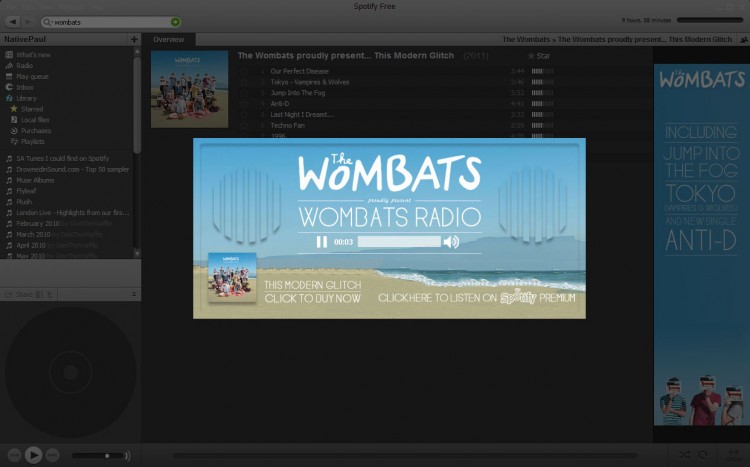Click scroll down arrow of sidebar scrollbar
The width and height of the screenshot is (750, 467).
tap(137, 254)
